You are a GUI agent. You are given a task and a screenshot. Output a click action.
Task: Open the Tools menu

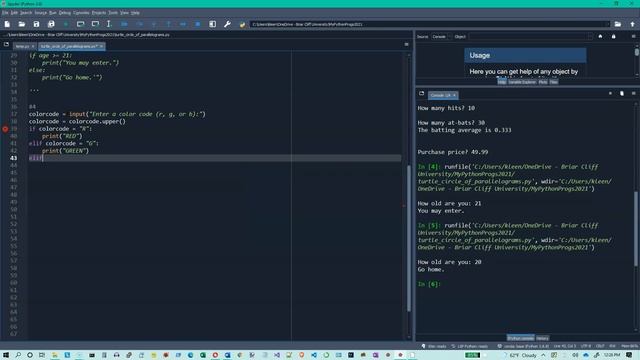coord(113,13)
